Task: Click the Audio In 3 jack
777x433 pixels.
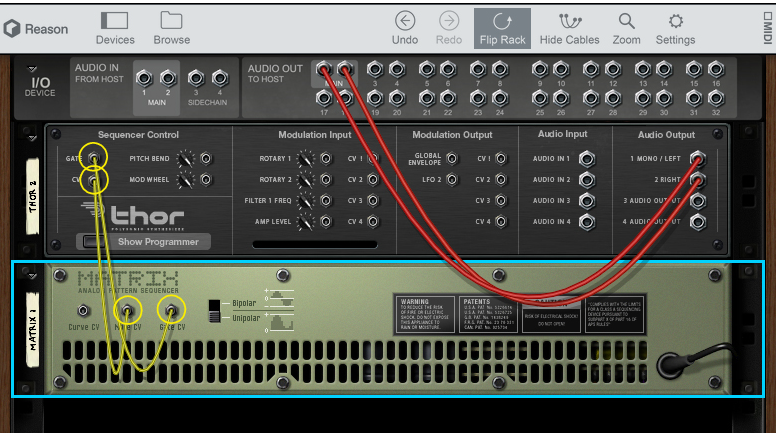Action: [x=587, y=201]
